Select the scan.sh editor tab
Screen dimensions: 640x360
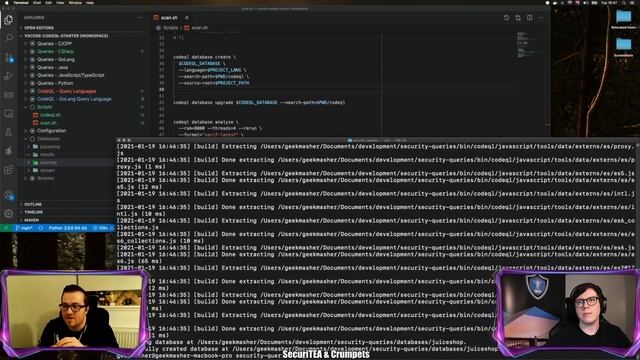tap(171, 18)
